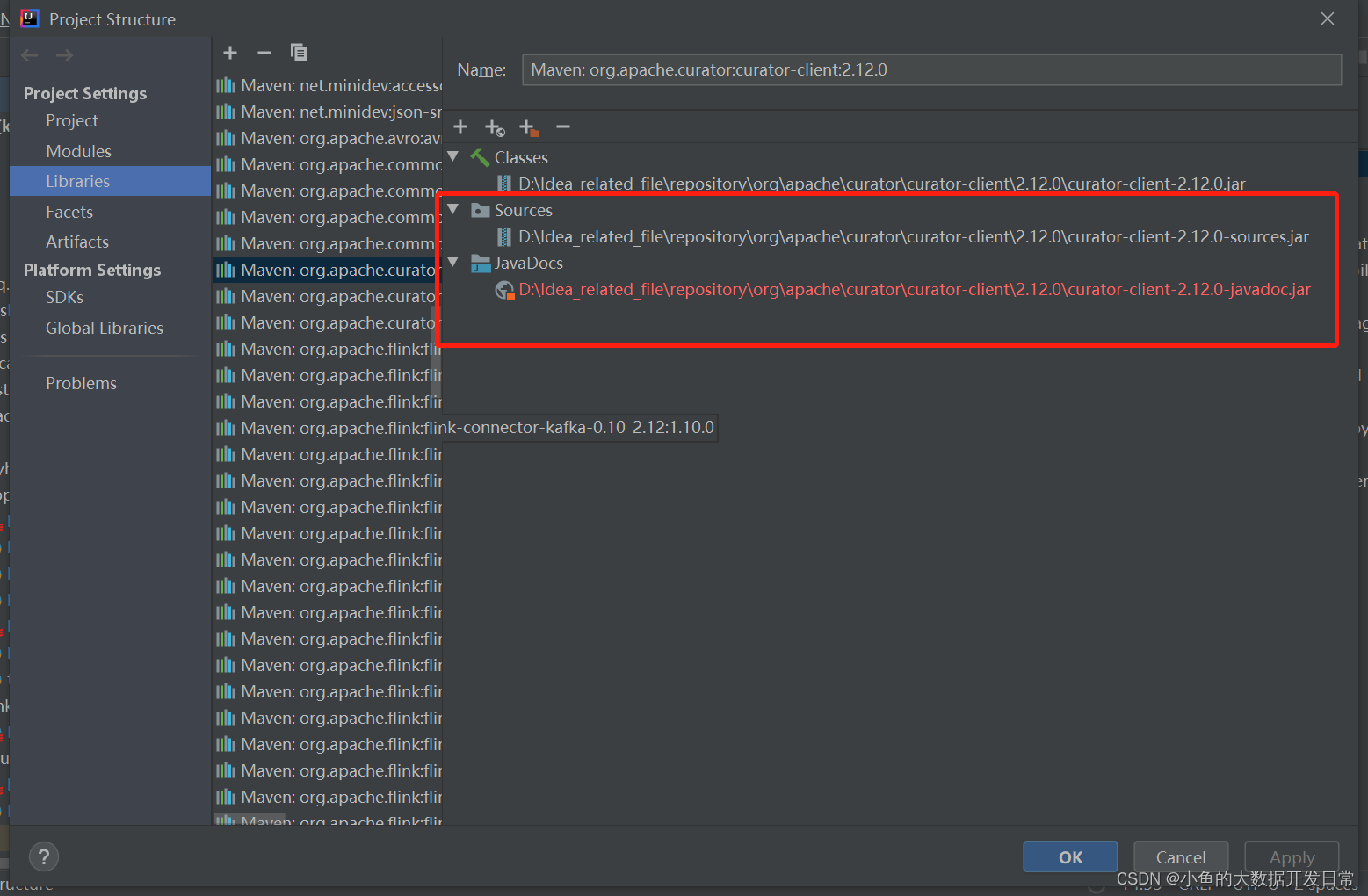Click the curator-client-2.12.0.jar archive icon

[504, 184]
